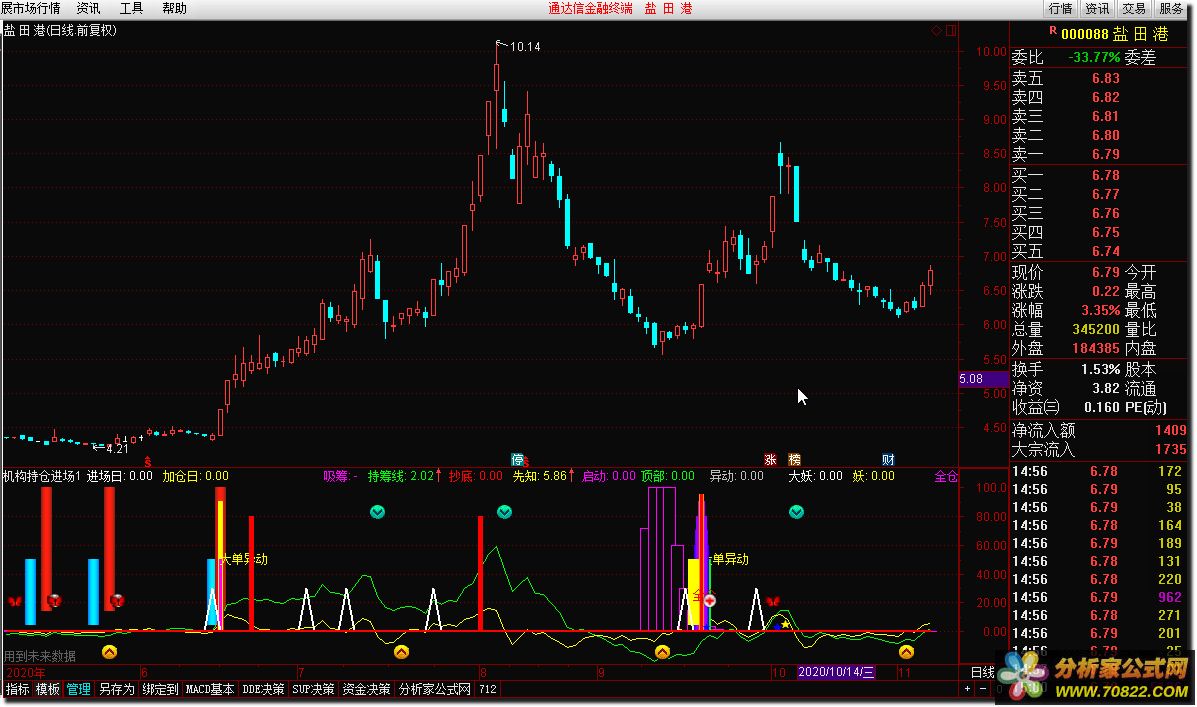Click orange up-chevron signal after the September label

pyautogui.click(x=662, y=651)
